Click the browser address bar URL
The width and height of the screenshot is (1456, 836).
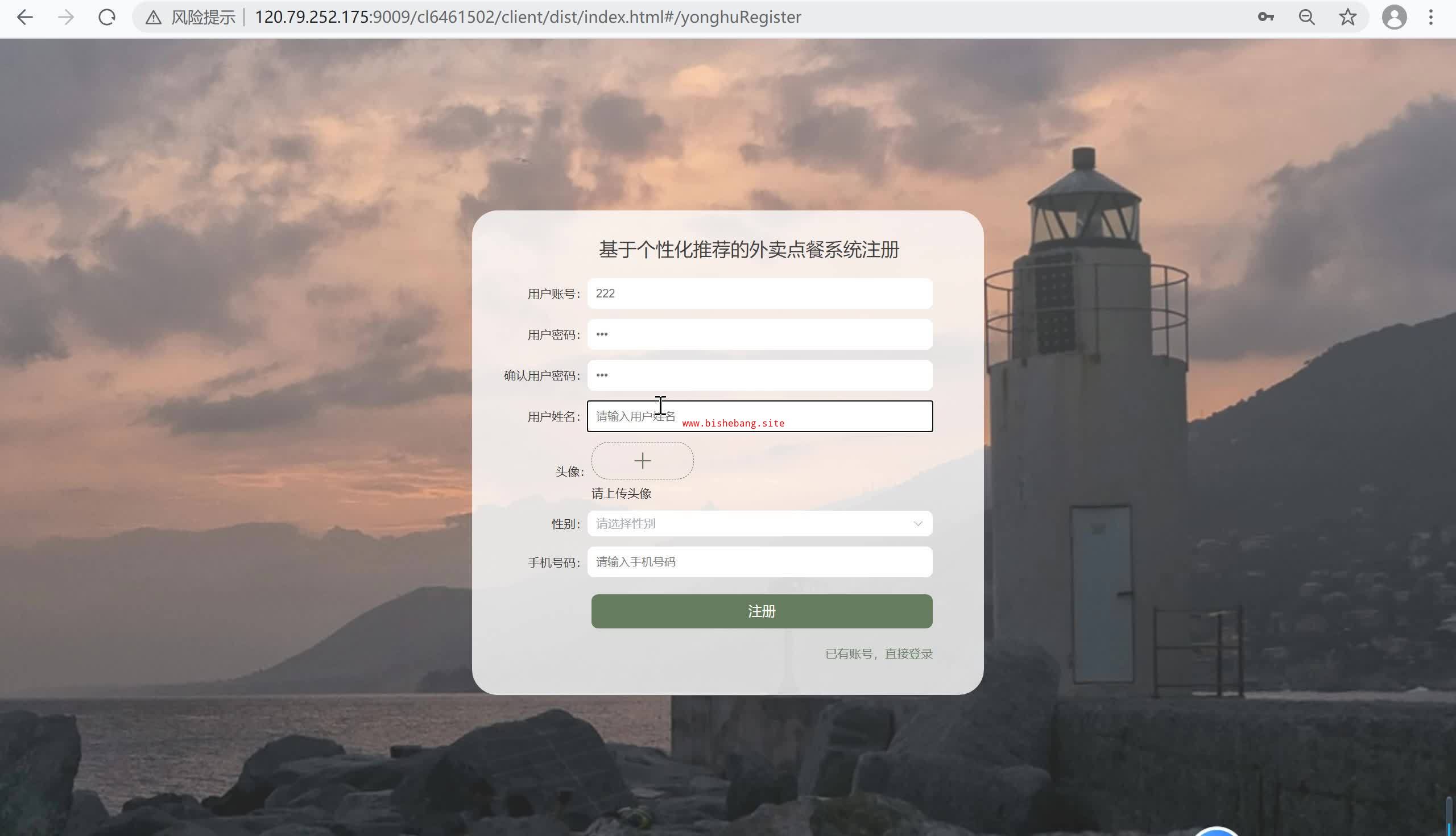pos(527,17)
